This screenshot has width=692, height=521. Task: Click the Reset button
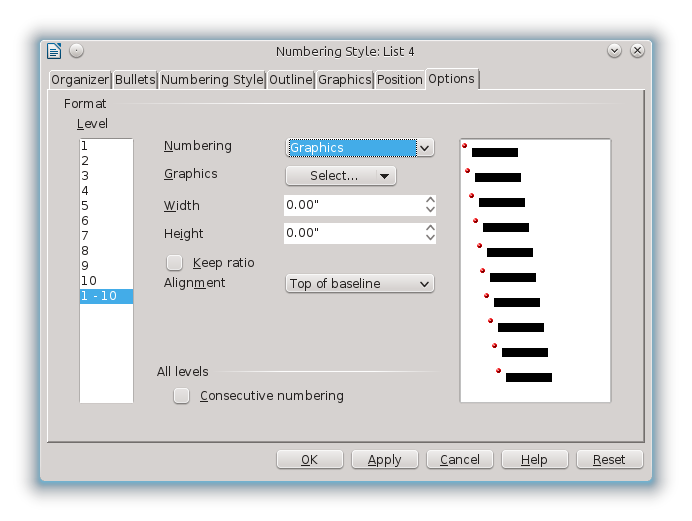608,460
